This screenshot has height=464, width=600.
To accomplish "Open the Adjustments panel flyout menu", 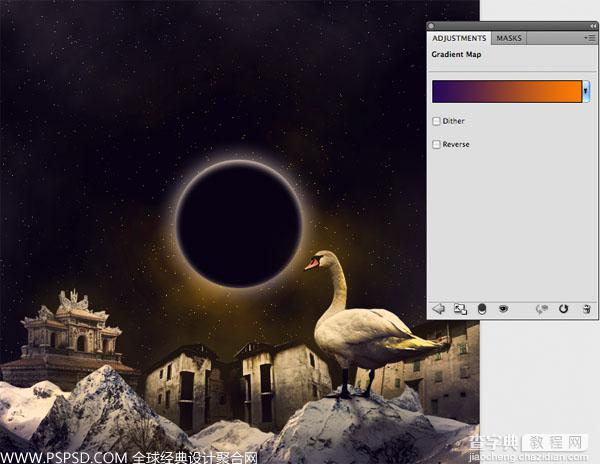I will coord(590,38).
